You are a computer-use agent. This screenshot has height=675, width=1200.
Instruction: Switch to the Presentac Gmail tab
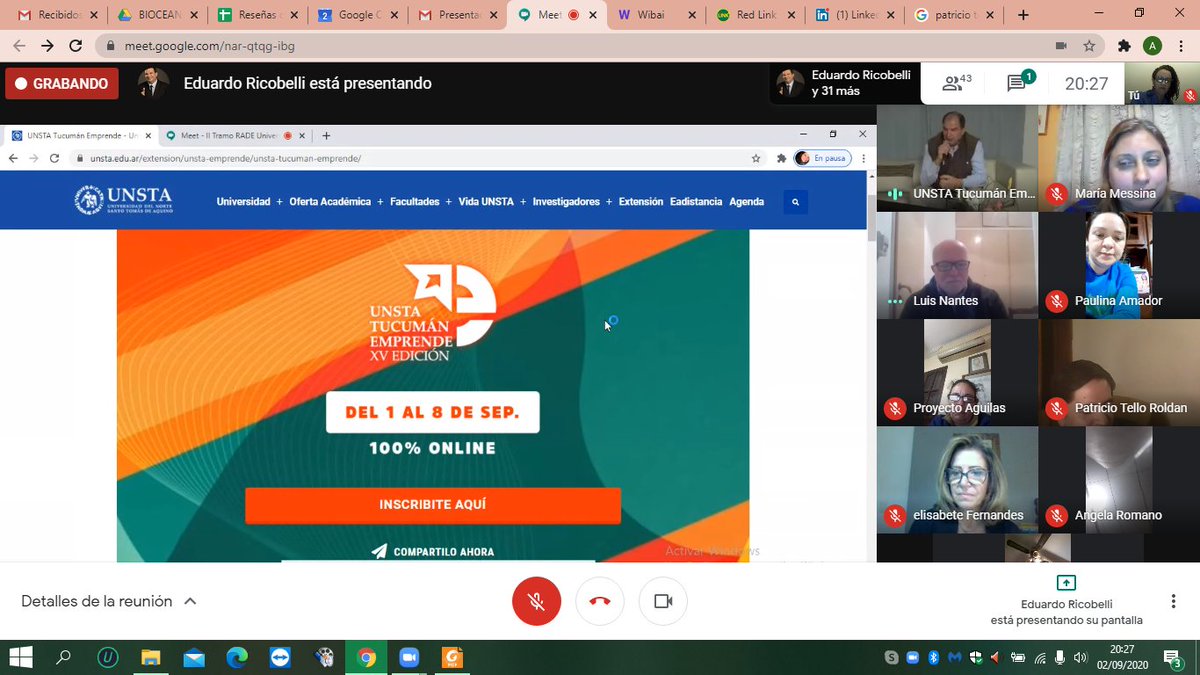(456, 15)
